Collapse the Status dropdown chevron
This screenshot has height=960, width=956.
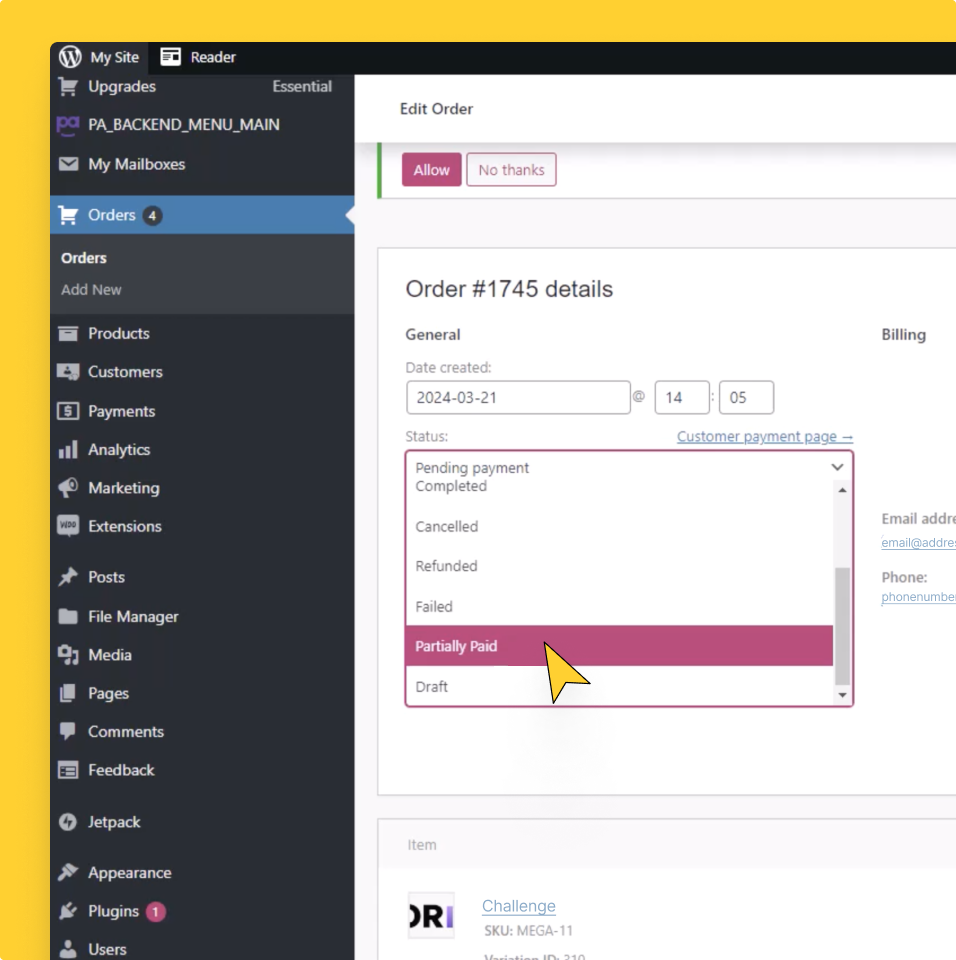(837, 467)
